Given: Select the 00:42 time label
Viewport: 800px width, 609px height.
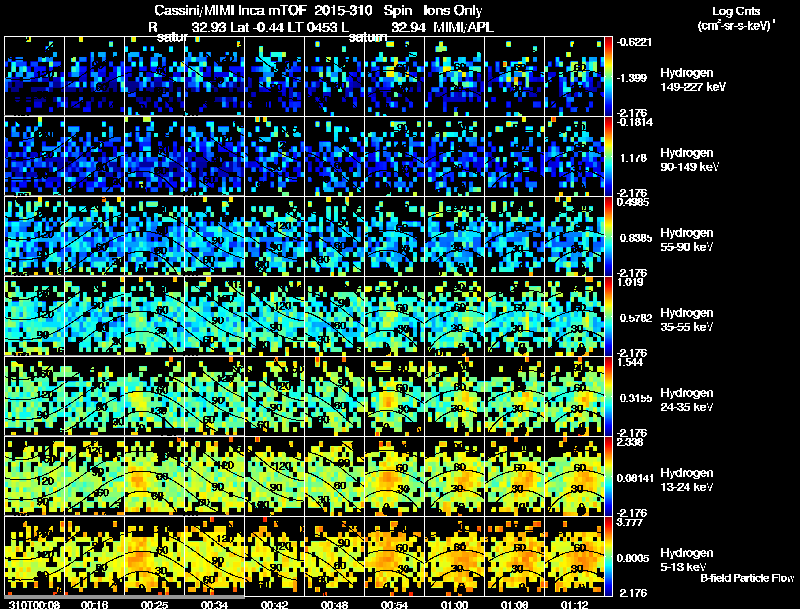Looking at the screenshot, I should 274,604.
